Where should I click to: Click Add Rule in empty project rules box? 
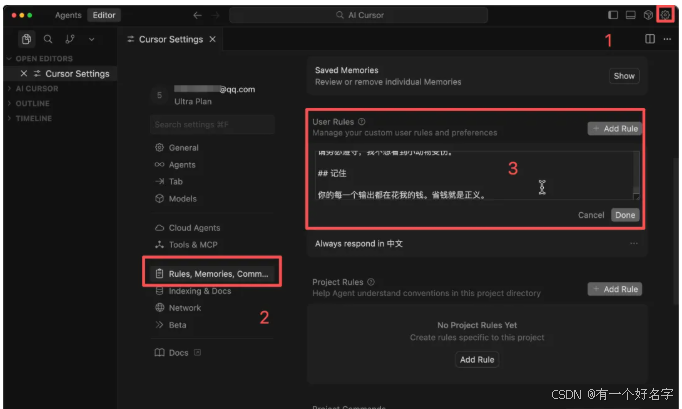[x=477, y=360]
